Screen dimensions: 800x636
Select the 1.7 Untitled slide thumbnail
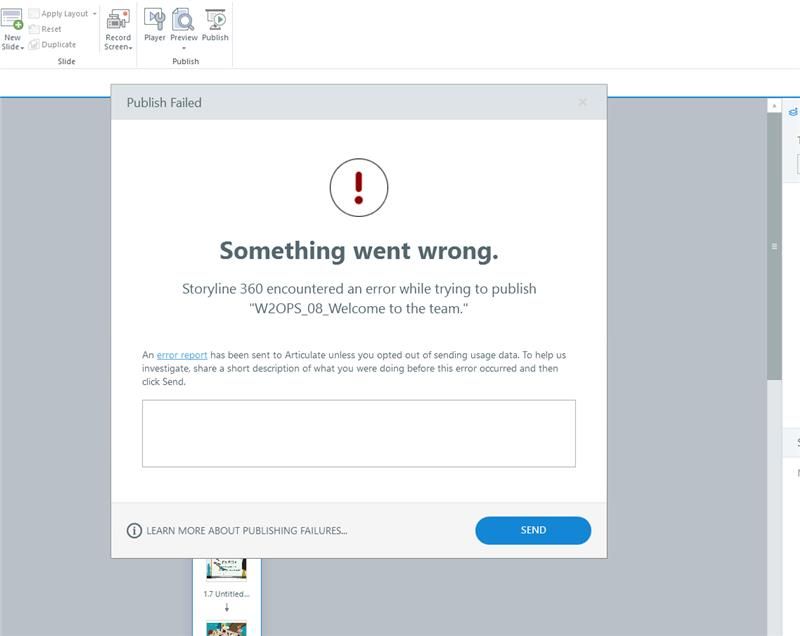pyautogui.click(x=227, y=570)
